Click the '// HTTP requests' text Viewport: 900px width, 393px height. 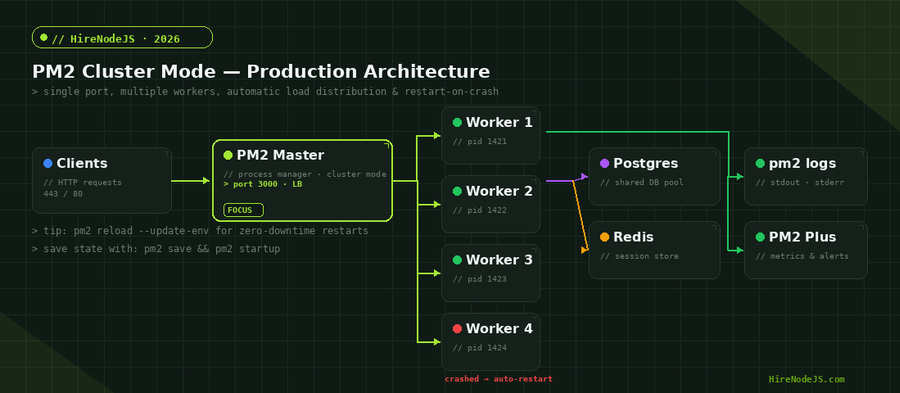[x=83, y=182]
